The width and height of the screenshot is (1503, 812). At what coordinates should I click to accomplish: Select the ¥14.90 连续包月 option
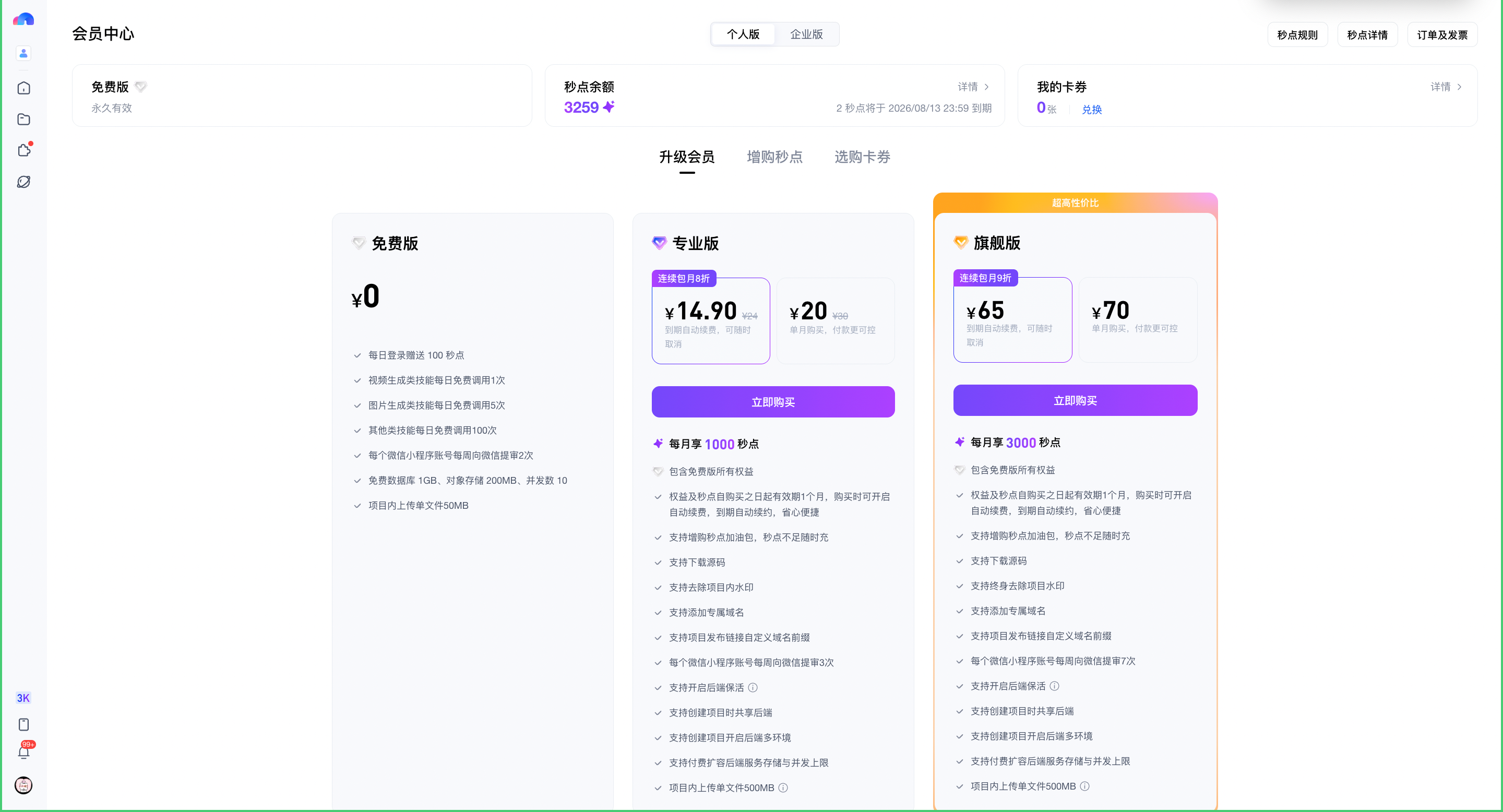pyautogui.click(x=711, y=321)
